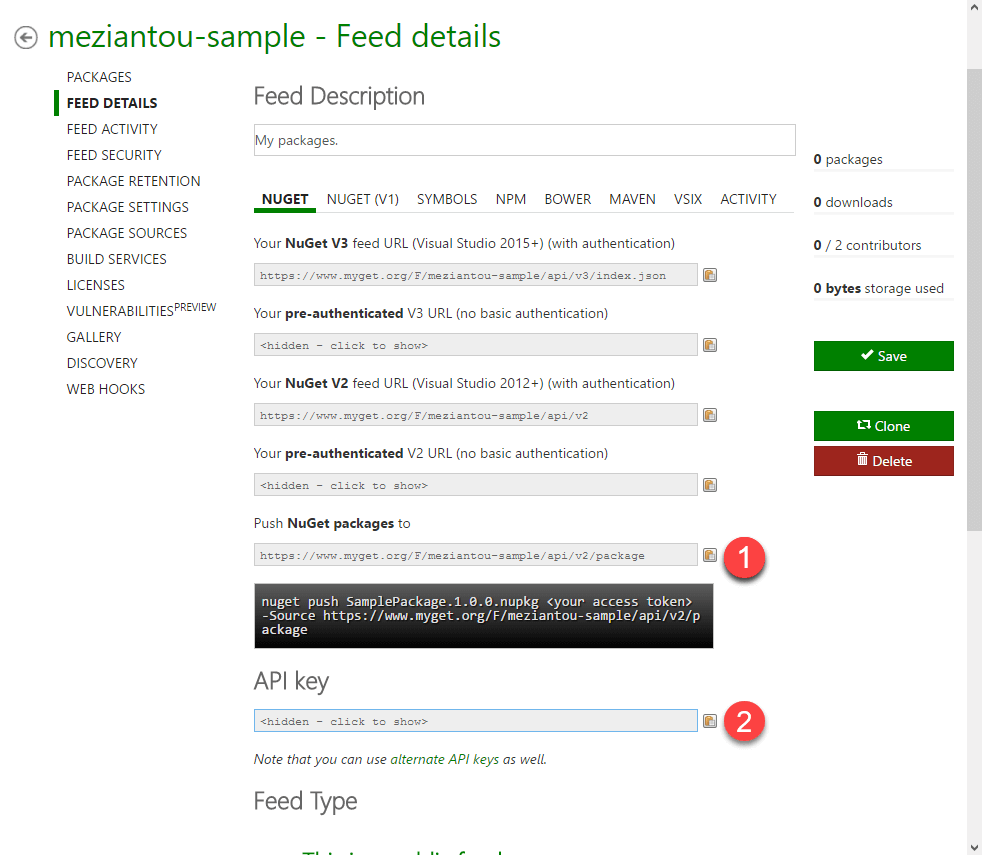This screenshot has width=982, height=855.
Task: Copy the pre-authenticated V3 URL
Action: pyautogui.click(x=710, y=345)
